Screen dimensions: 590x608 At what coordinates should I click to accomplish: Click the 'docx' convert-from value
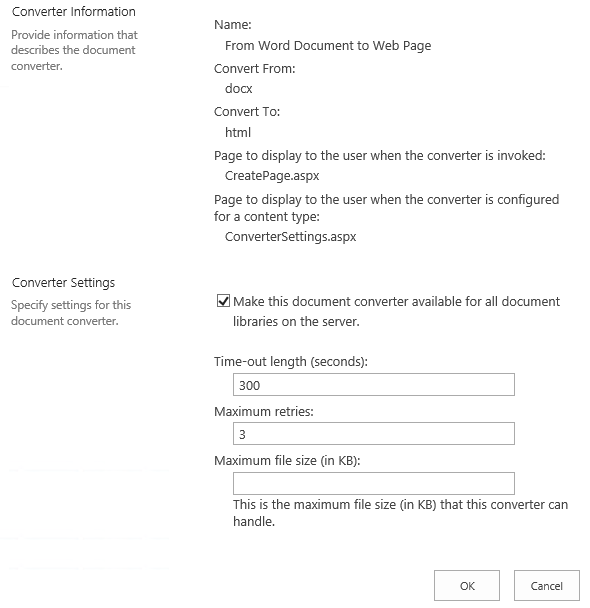coord(238,88)
